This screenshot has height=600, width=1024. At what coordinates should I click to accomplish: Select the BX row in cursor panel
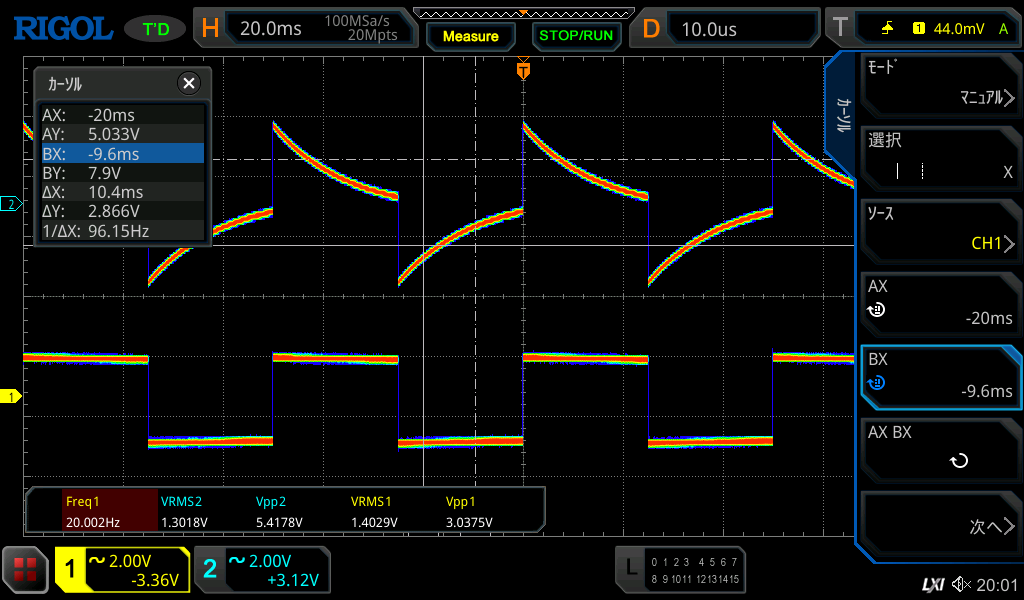121,153
